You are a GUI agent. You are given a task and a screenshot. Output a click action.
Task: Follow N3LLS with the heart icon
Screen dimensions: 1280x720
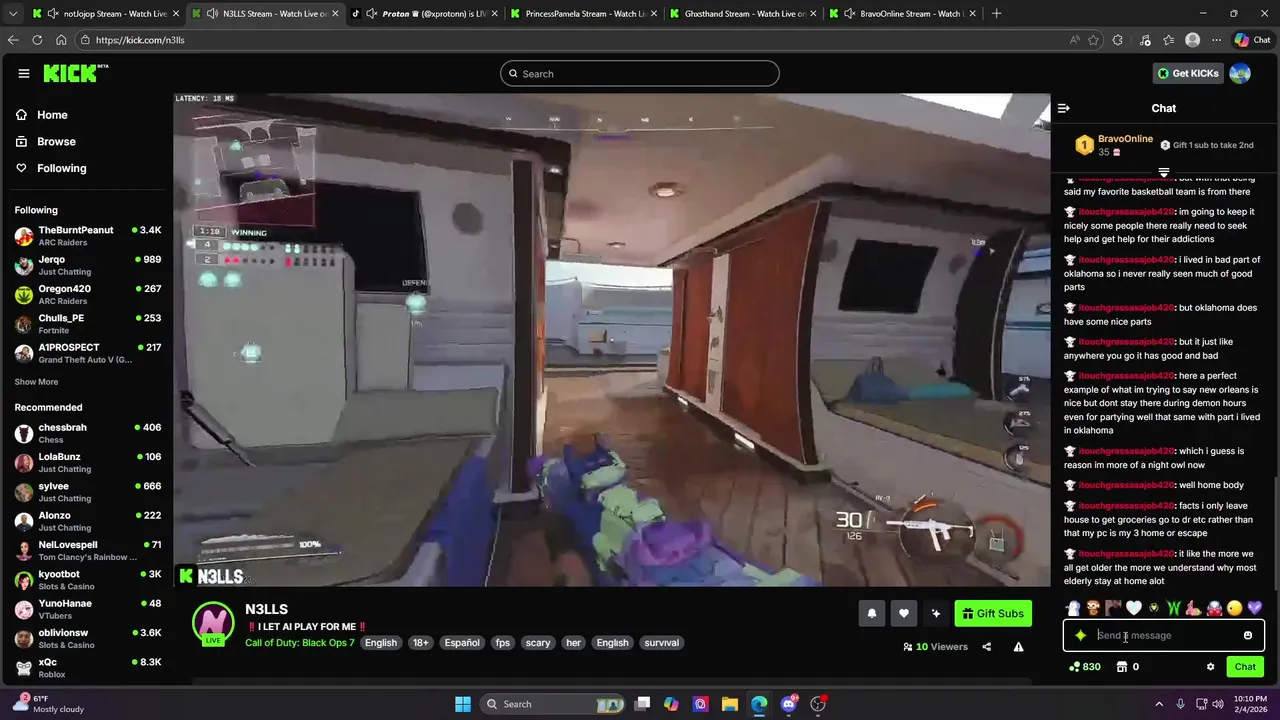point(904,614)
